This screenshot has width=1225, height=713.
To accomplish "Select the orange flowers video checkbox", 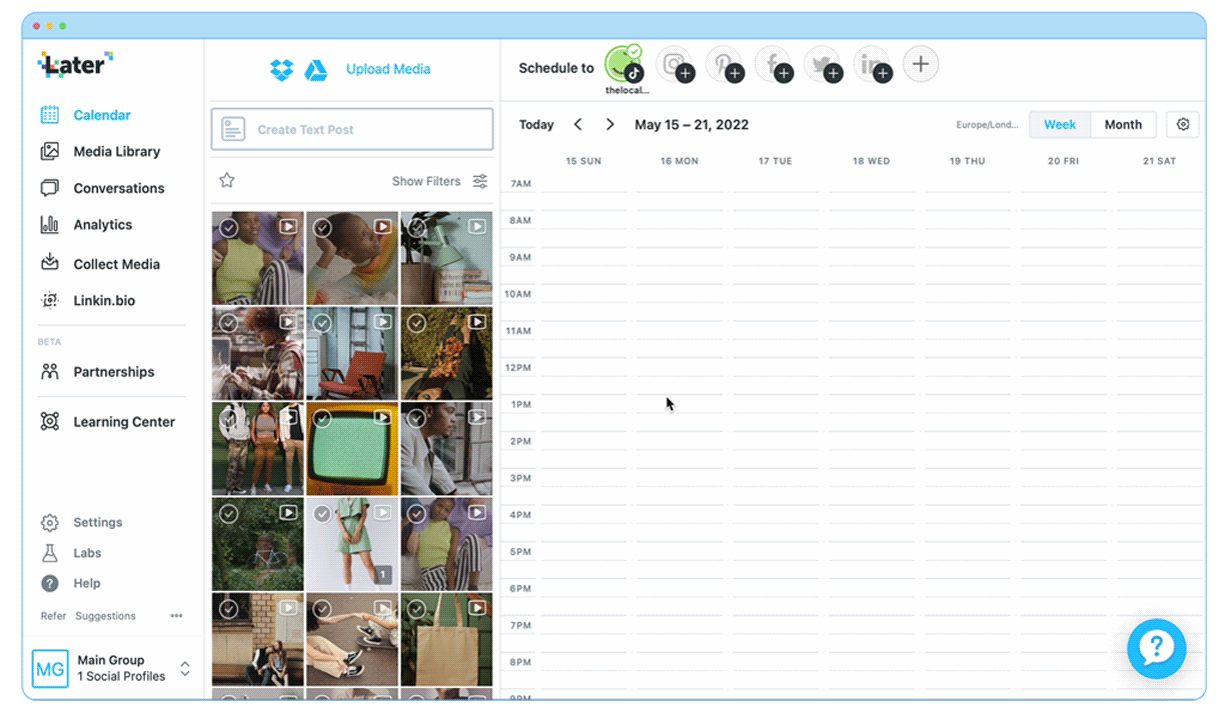I will click(x=417, y=323).
